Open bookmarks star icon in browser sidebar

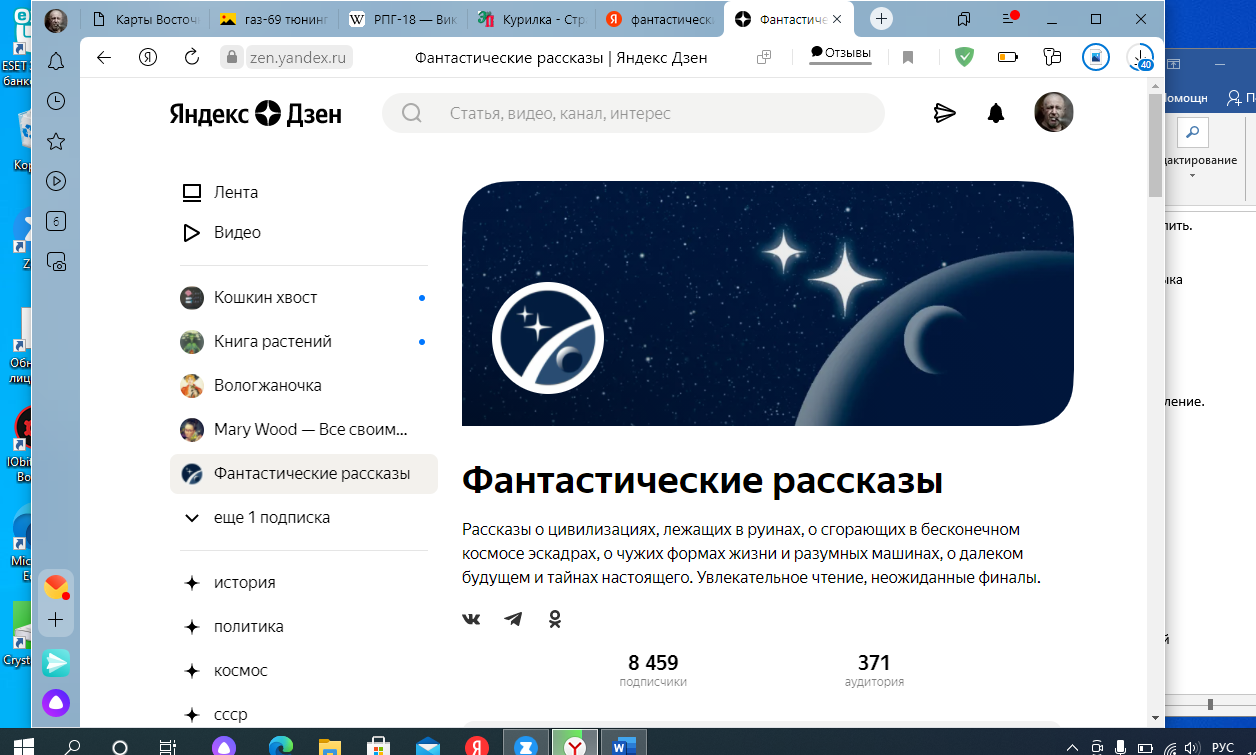click(x=56, y=141)
